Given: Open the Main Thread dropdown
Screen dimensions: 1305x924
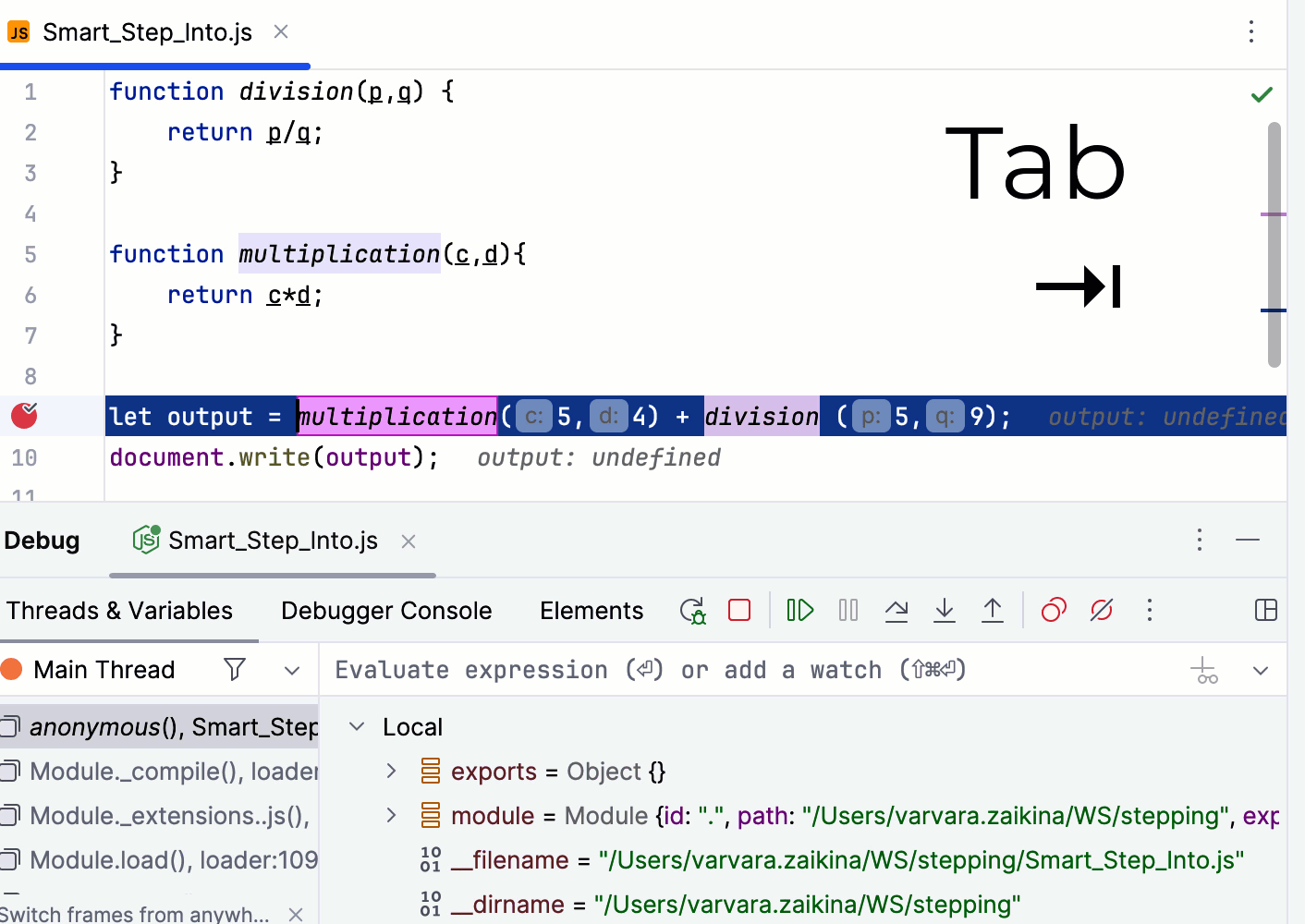Looking at the screenshot, I should point(292,669).
